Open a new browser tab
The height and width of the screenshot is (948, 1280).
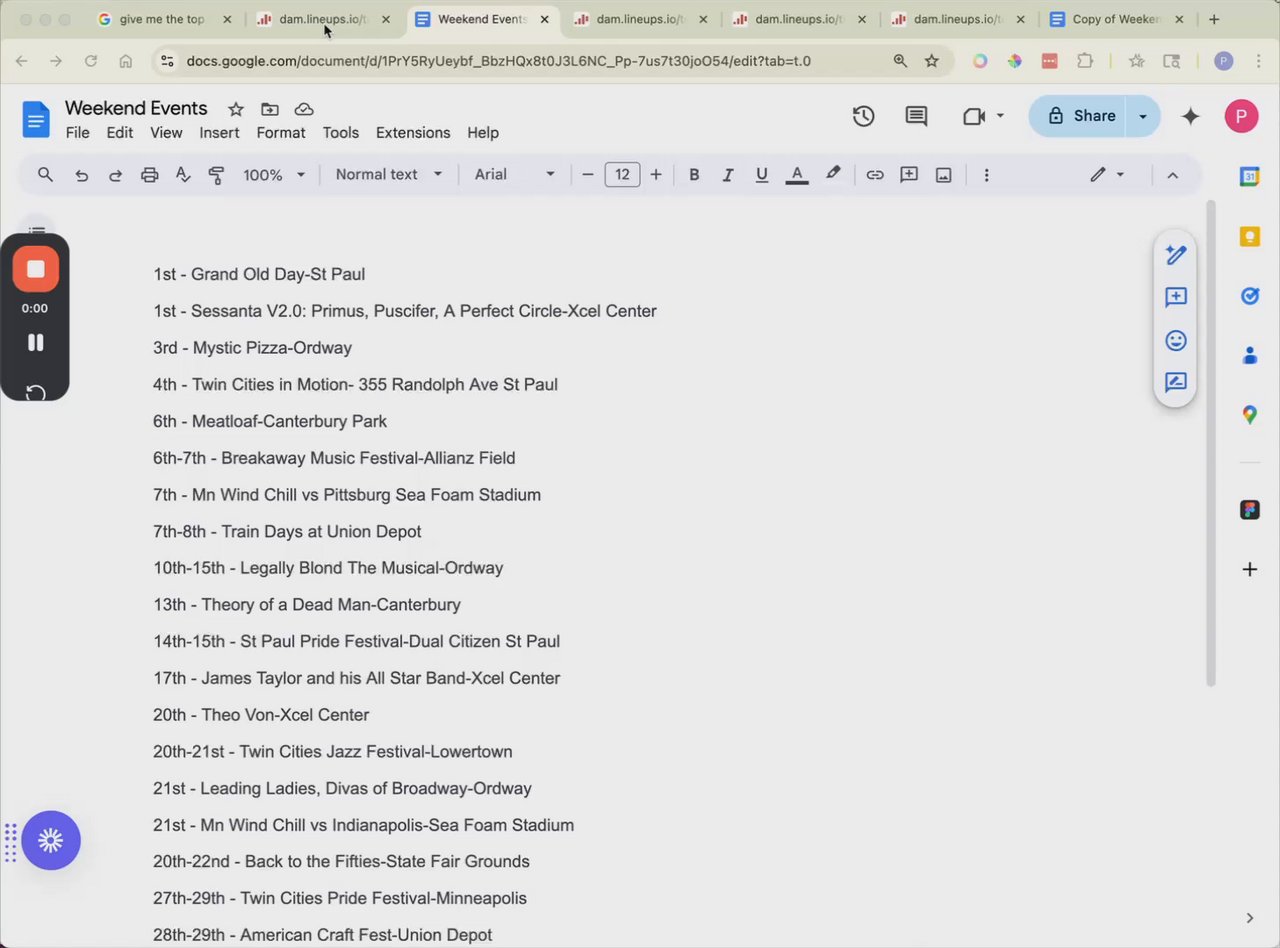pyautogui.click(x=1214, y=19)
